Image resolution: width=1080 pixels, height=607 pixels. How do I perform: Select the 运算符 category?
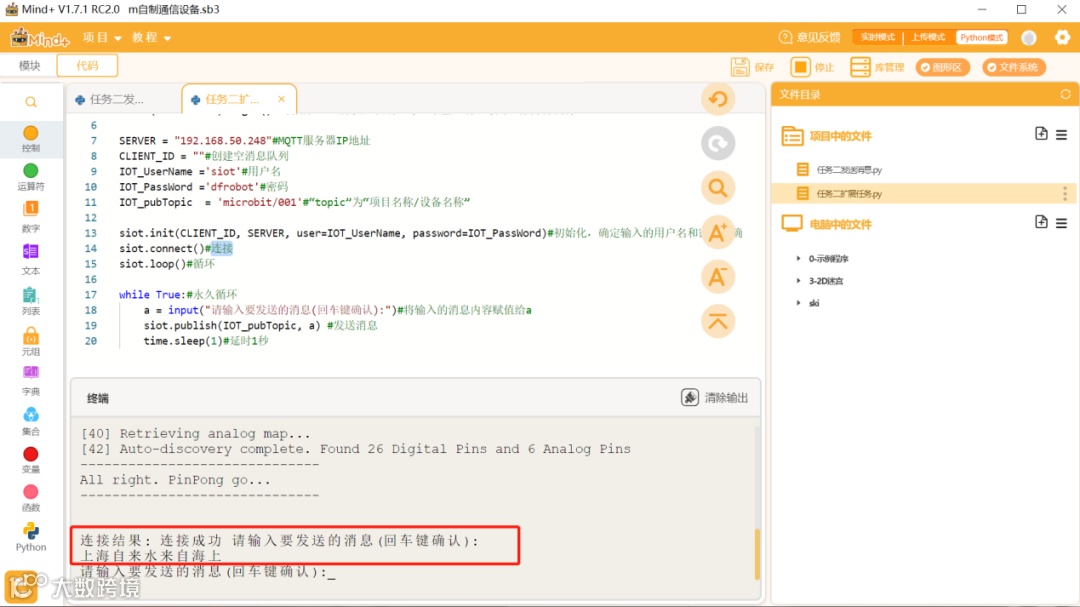[x=30, y=177]
